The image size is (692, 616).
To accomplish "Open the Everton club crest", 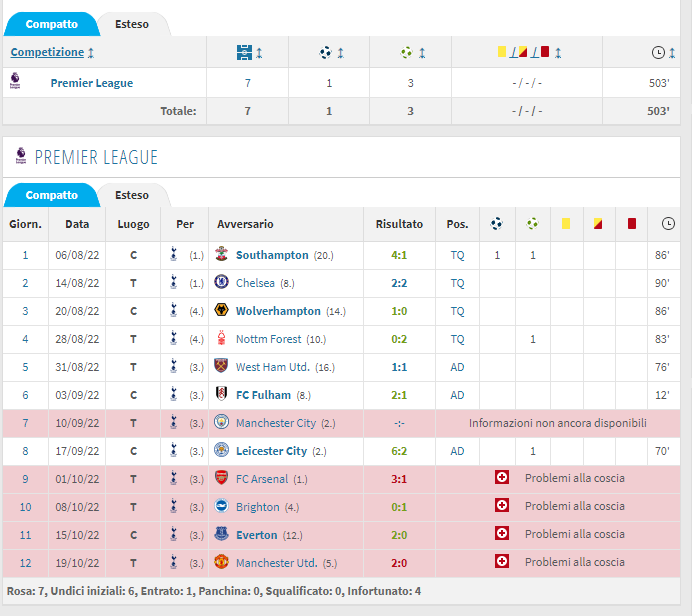I will 222,534.
